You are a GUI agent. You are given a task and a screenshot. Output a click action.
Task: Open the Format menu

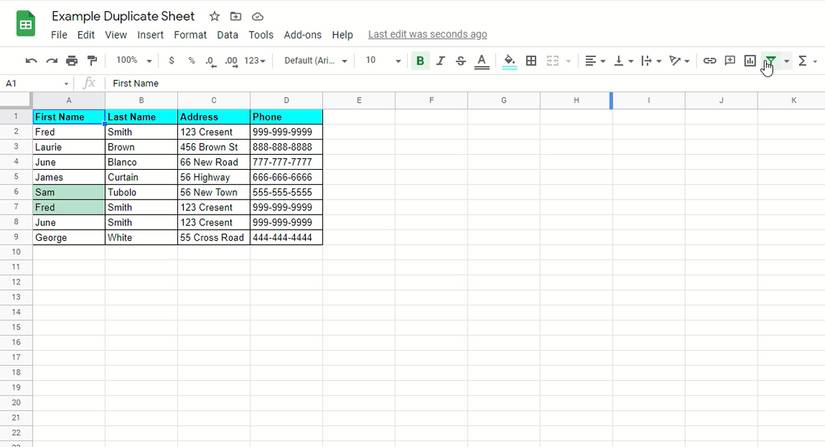pos(190,35)
